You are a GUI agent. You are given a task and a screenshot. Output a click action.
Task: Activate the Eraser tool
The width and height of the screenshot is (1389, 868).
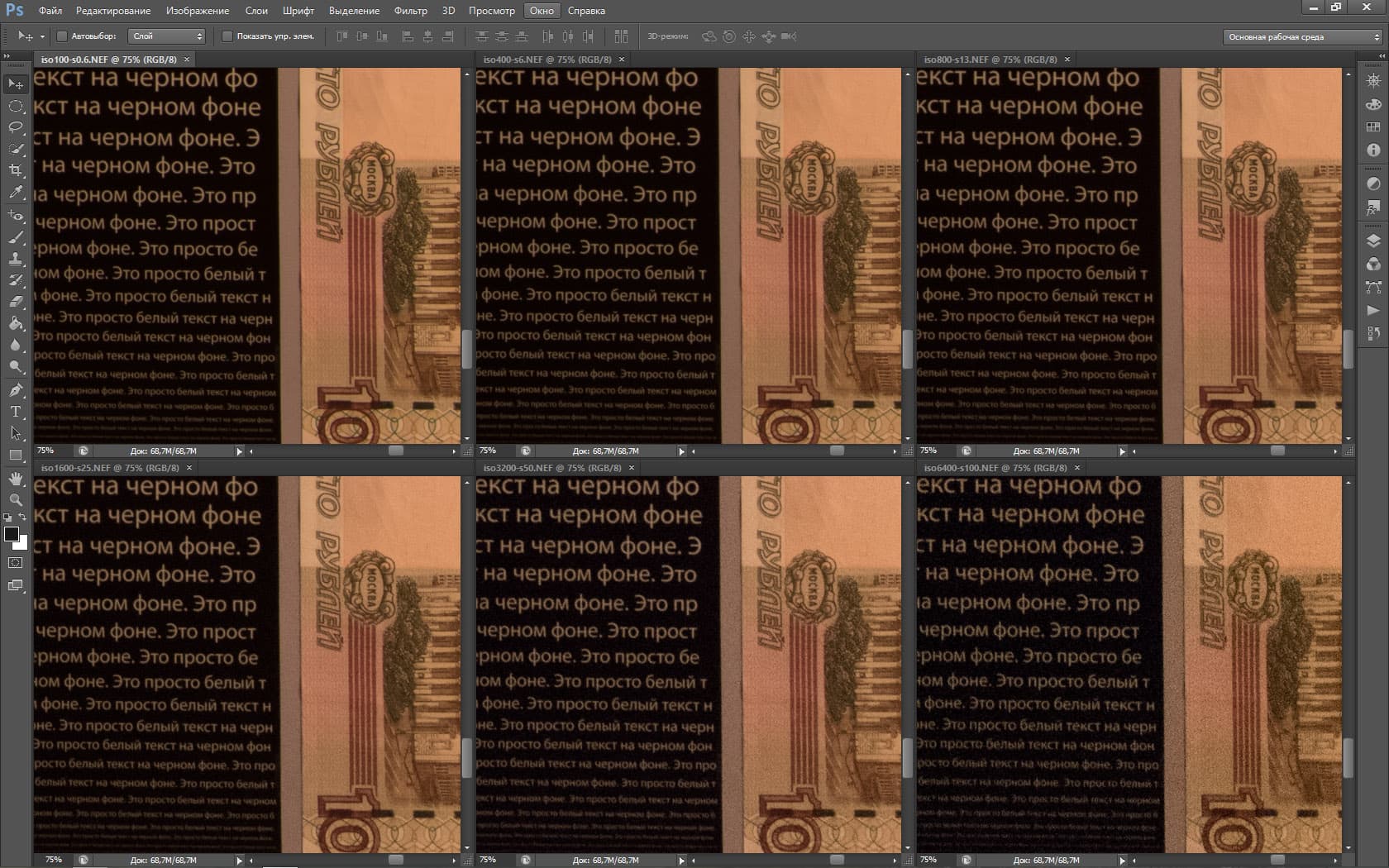pos(16,302)
